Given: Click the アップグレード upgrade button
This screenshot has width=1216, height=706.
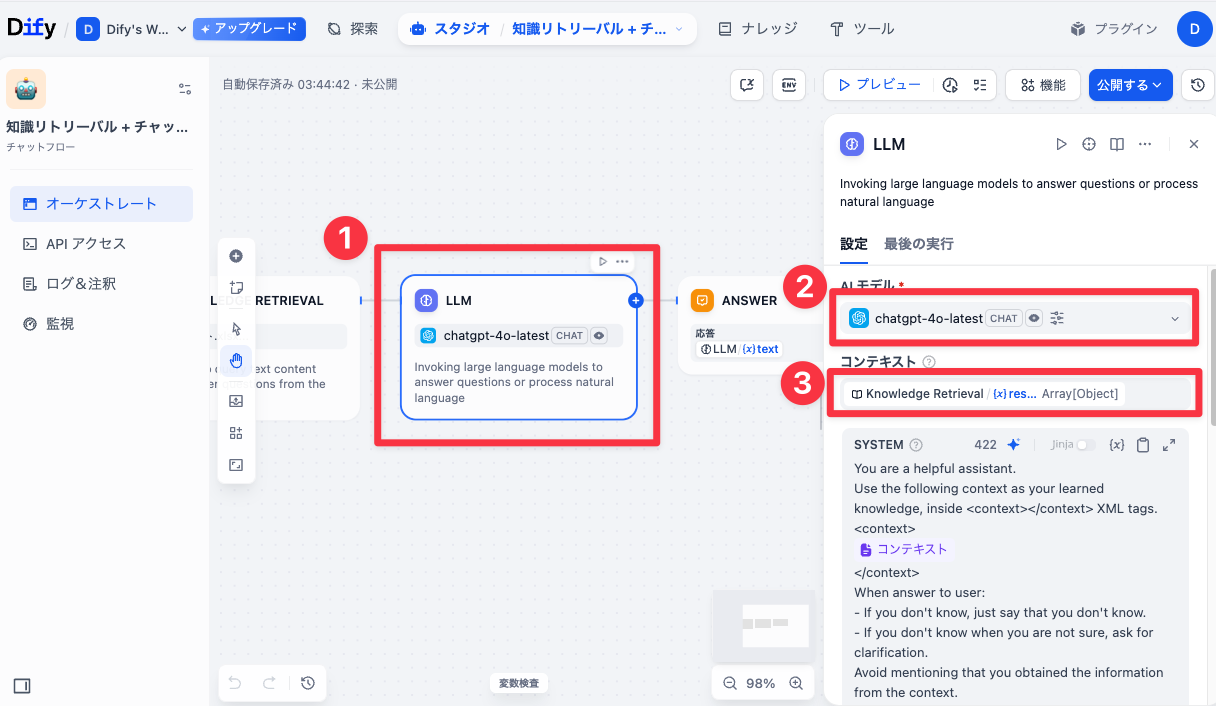Looking at the screenshot, I should click(249, 29).
